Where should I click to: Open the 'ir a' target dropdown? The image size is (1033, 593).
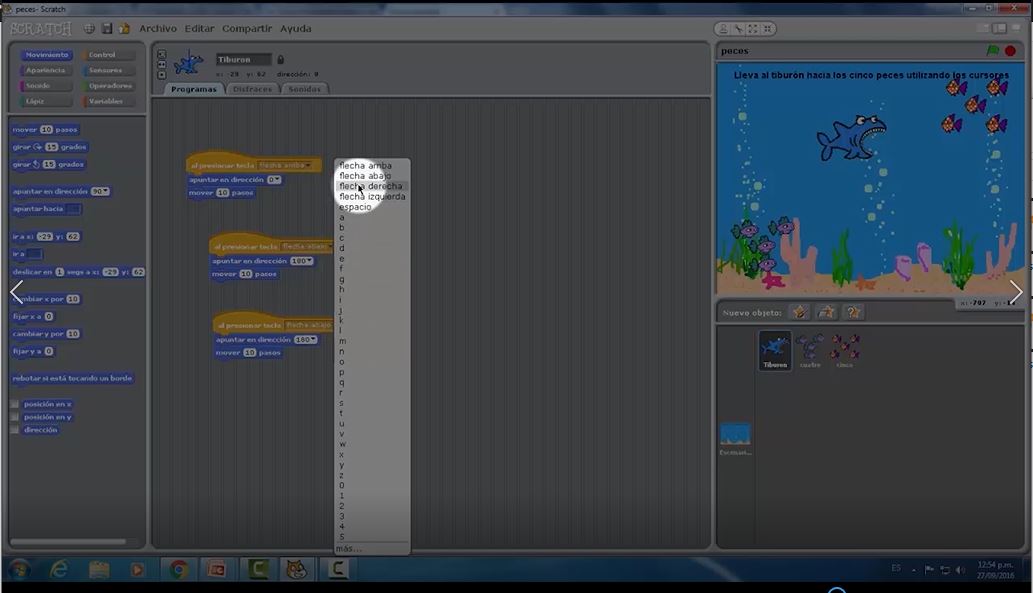(34, 254)
